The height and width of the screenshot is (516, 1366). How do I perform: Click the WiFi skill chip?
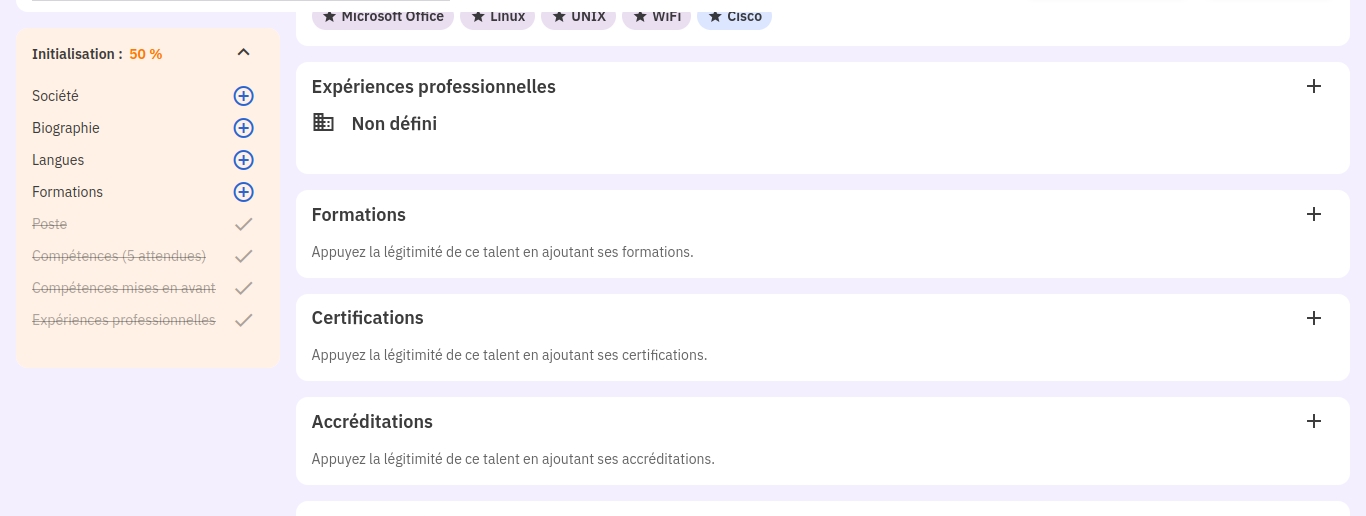pyautogui.click(x=656, y=16)
